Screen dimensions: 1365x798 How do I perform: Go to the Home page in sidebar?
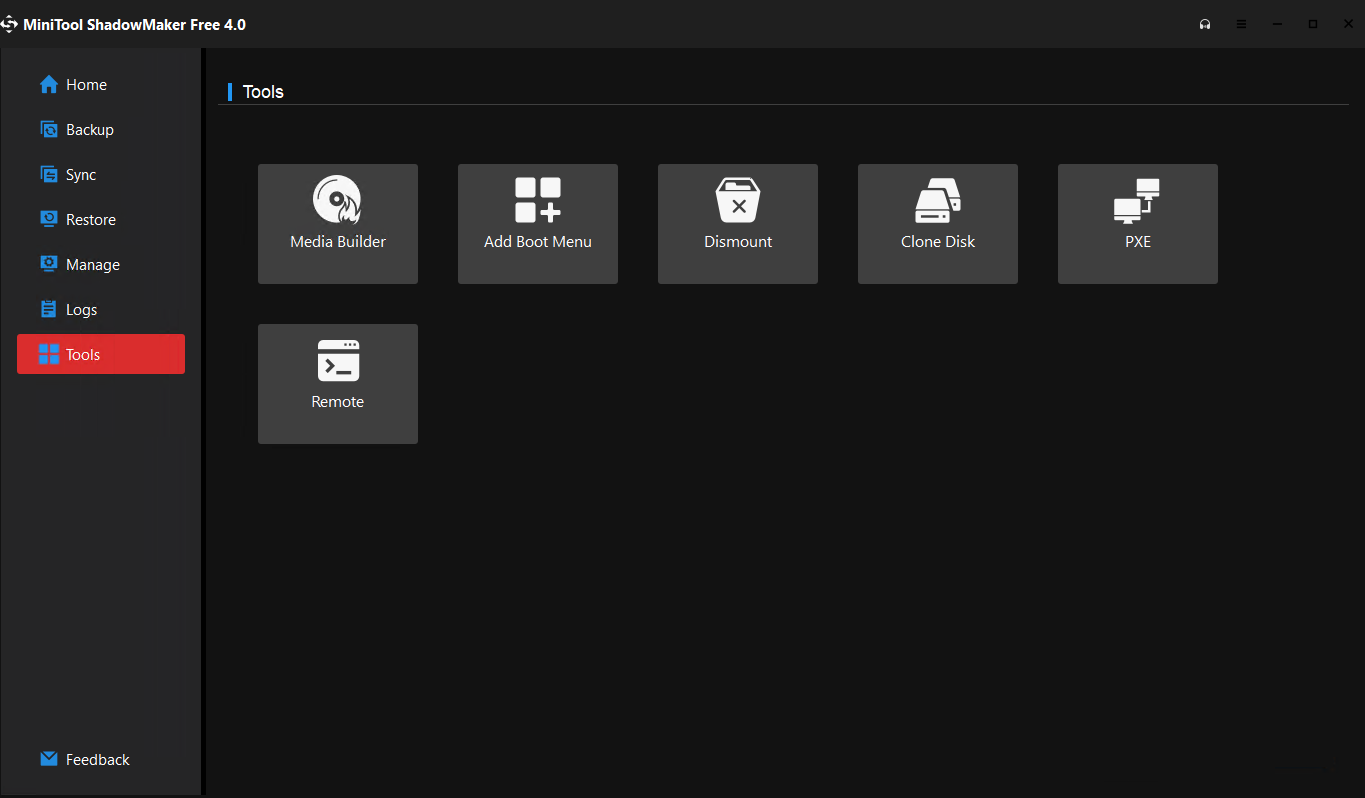(101, 85)
